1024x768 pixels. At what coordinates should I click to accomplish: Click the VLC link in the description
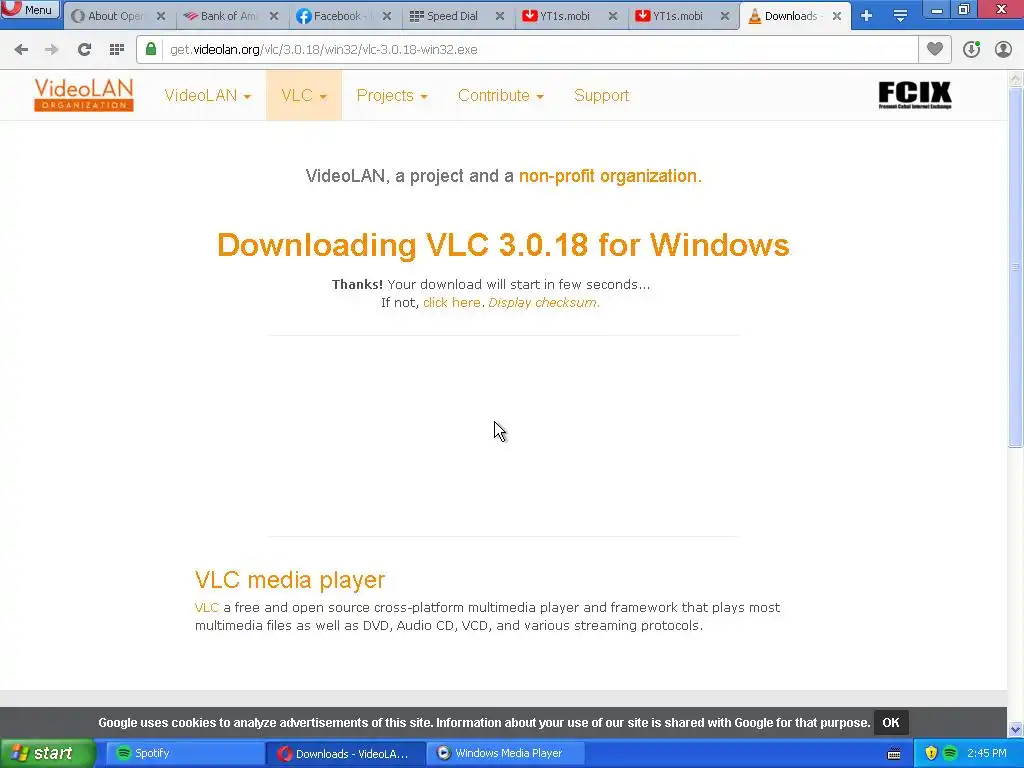point(206,608)
